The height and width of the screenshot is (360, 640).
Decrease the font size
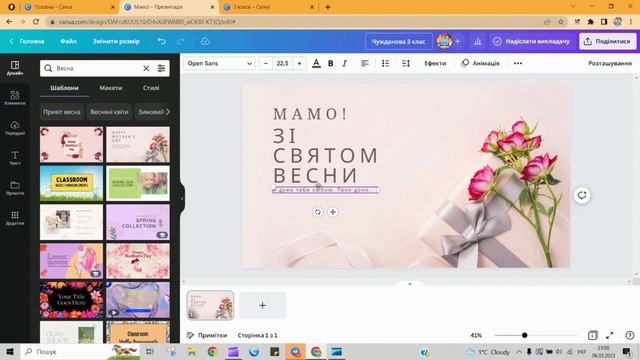[266, 63]
